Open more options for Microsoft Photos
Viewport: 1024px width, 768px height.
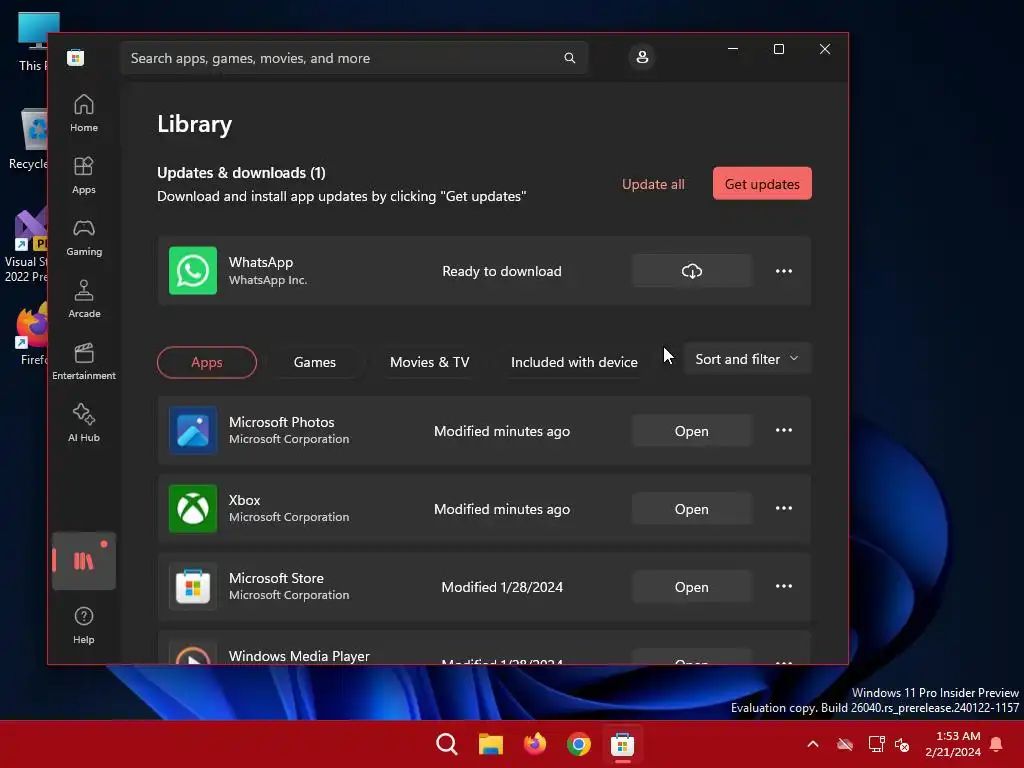[x=784, y=430]
